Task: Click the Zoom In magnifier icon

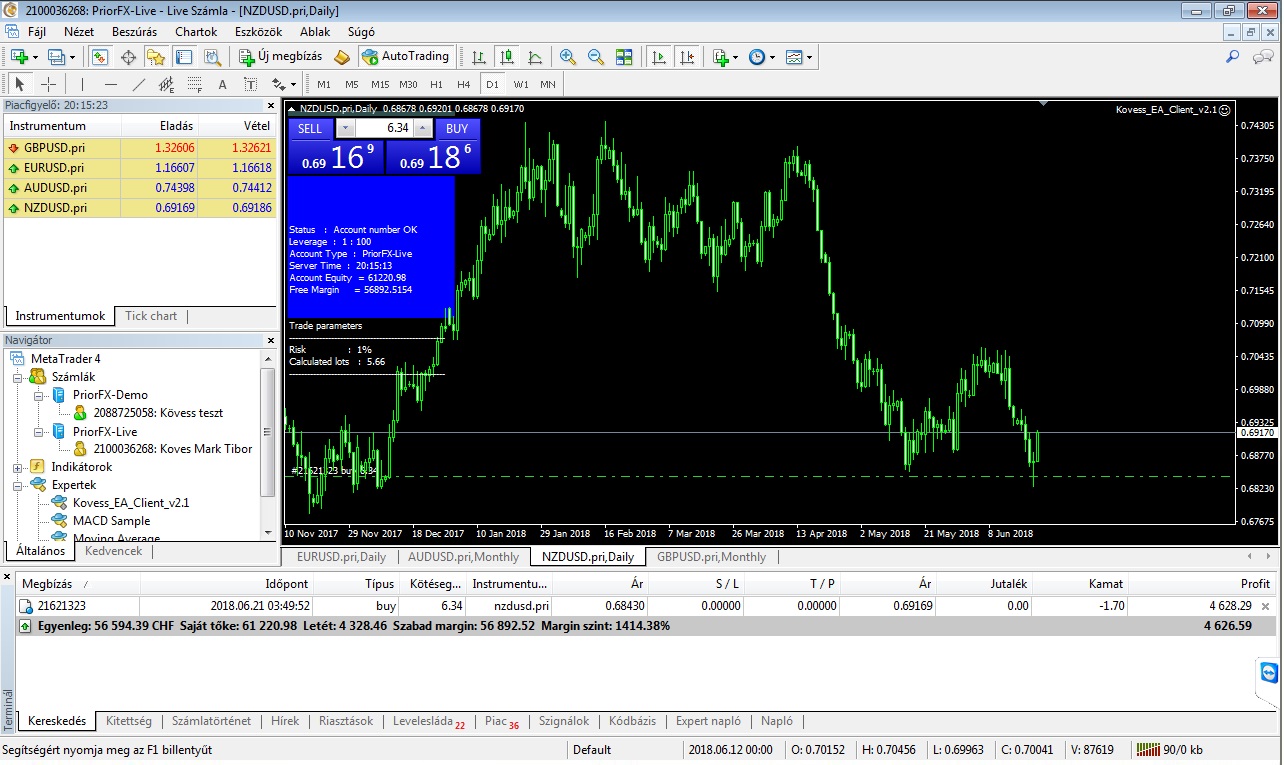Action: click(x=568, y=57)
